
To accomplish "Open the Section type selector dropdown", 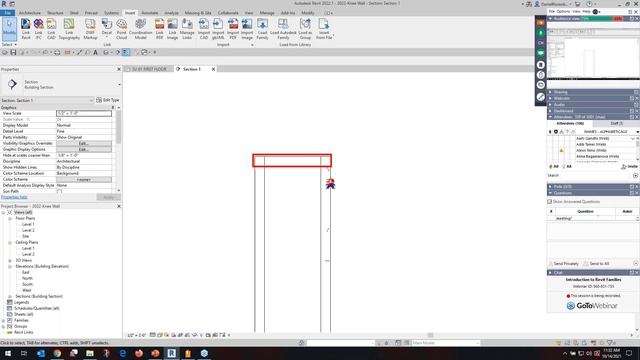I will (119, 84).
